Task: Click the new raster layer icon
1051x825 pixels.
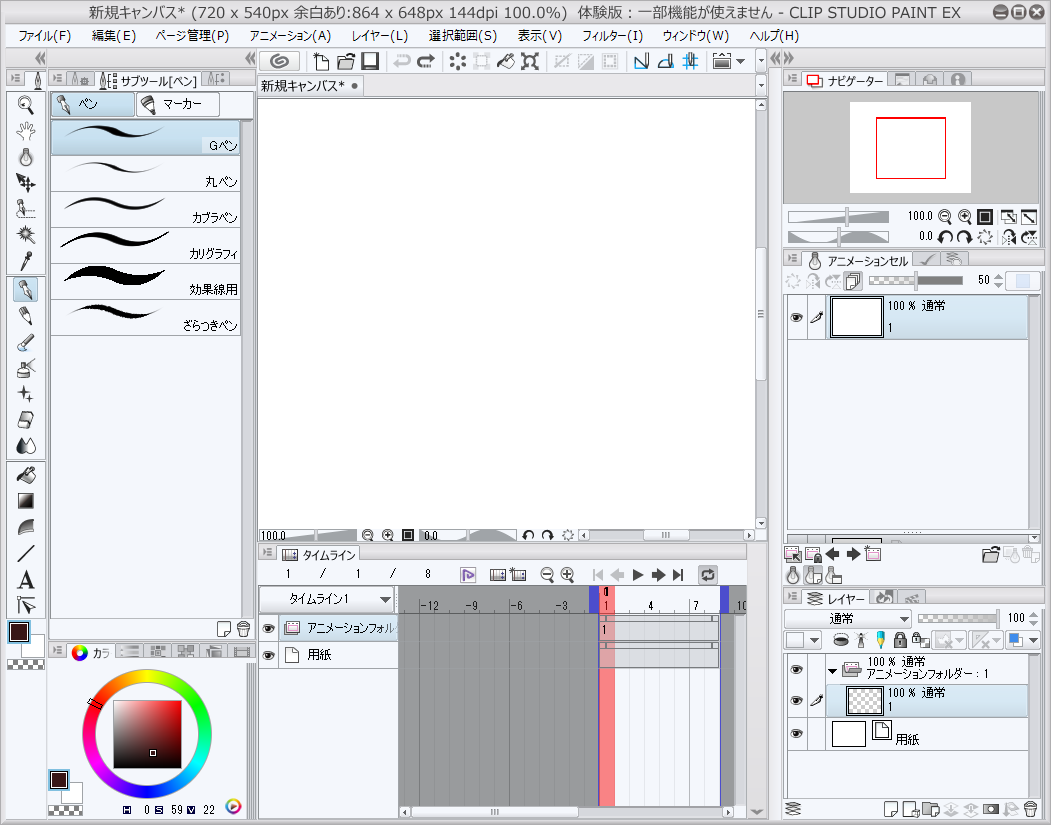Action: (x=889, y=810)
